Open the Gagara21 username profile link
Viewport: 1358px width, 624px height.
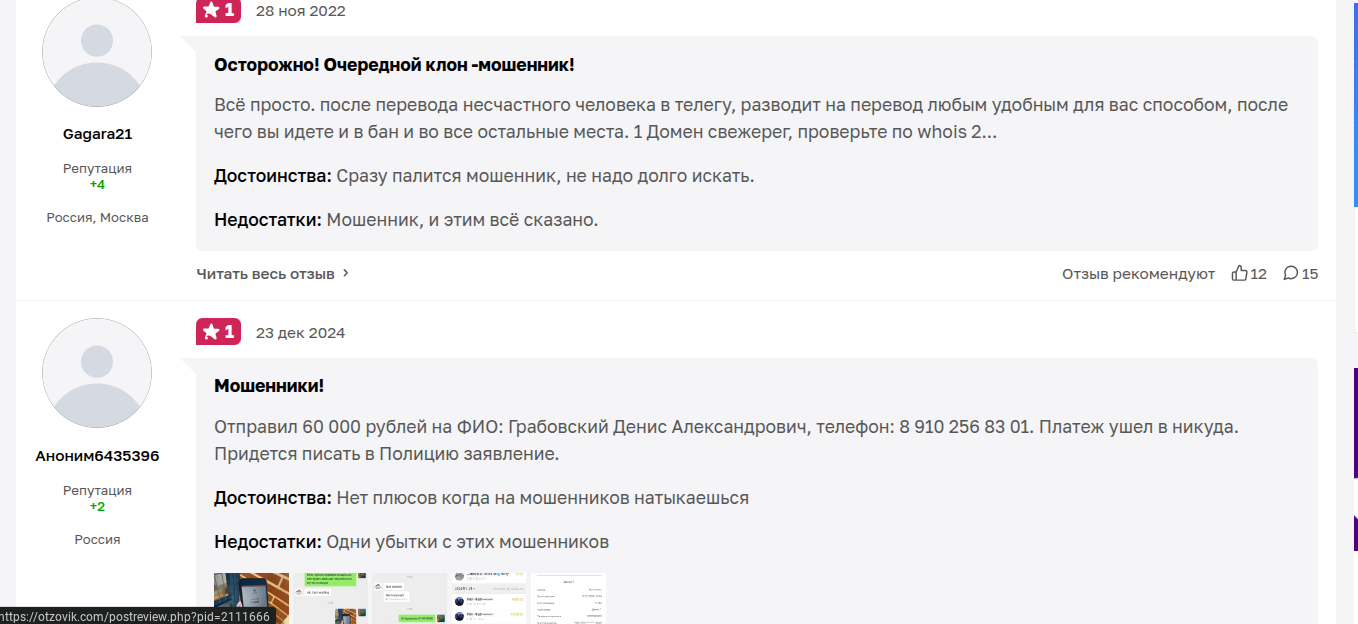click(x=97, y=134)
